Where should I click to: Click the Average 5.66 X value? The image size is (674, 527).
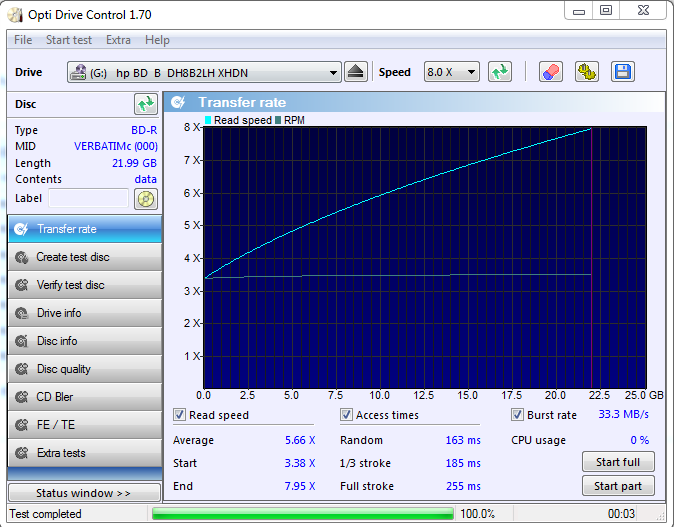(x=300, y=440)
